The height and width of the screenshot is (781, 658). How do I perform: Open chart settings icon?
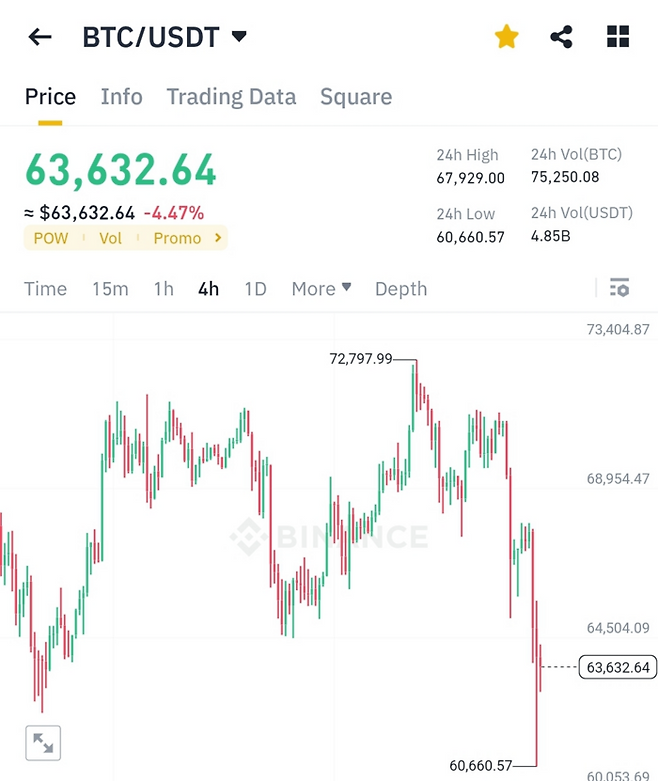point(619,288)
